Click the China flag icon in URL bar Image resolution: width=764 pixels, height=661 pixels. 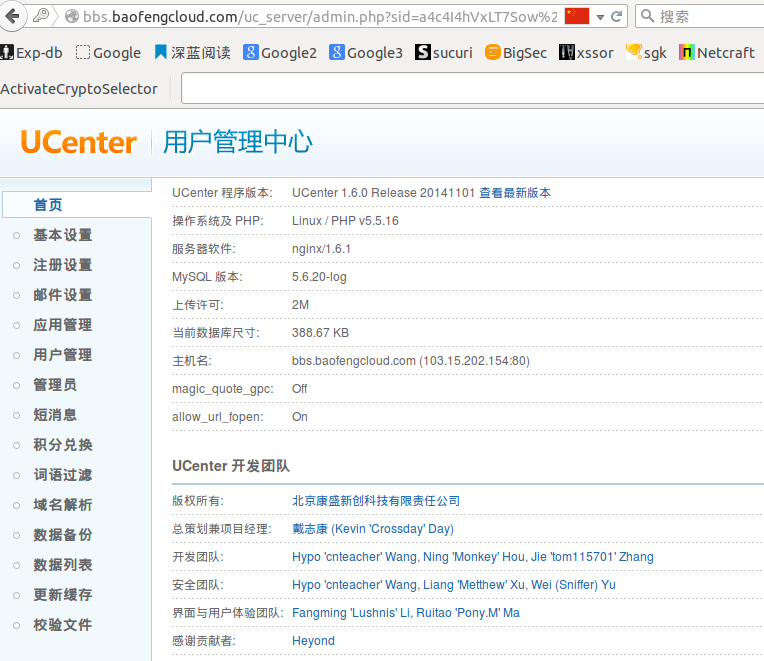tap(577, 16)
